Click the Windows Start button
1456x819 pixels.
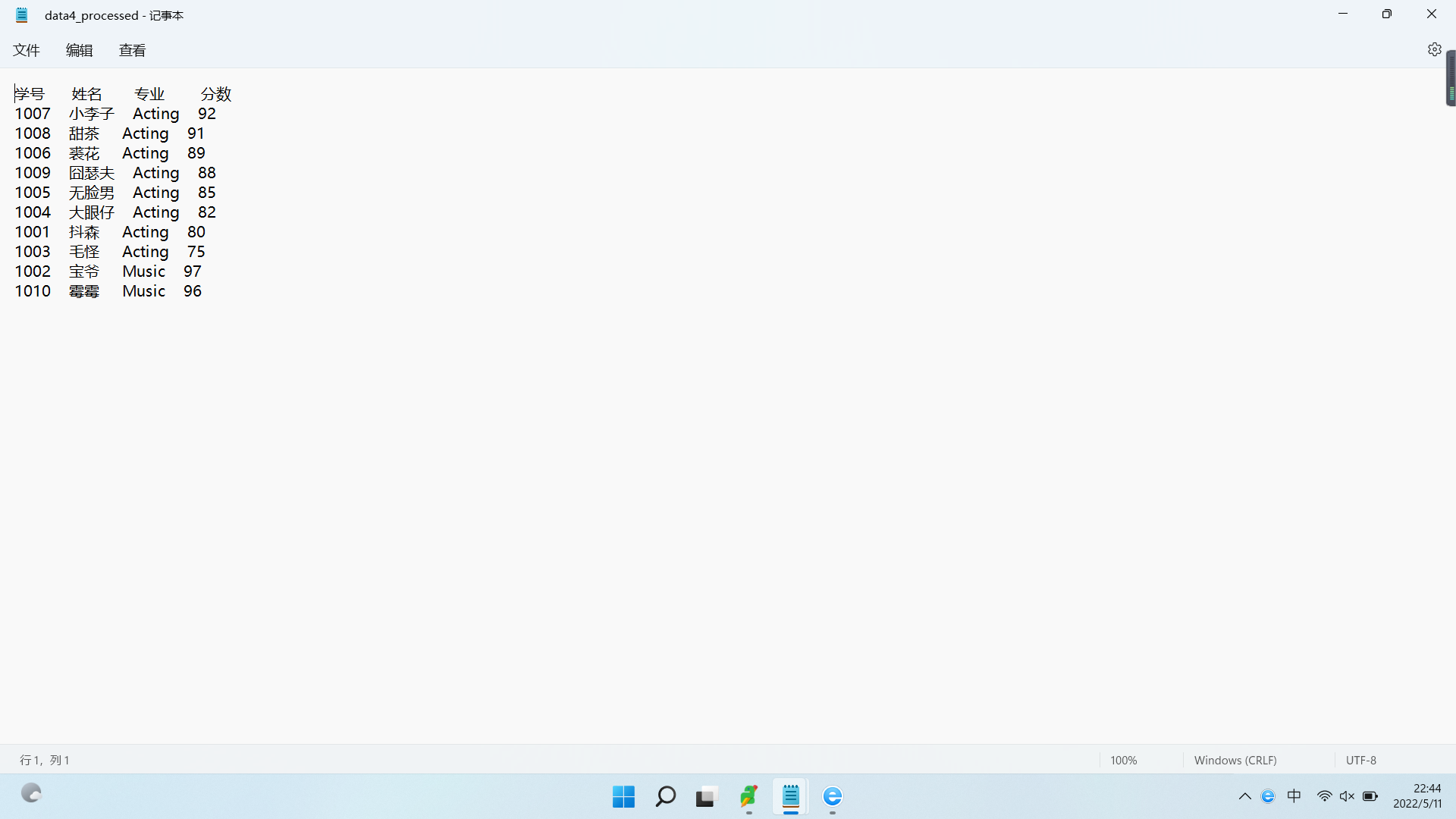coord(623,796)
